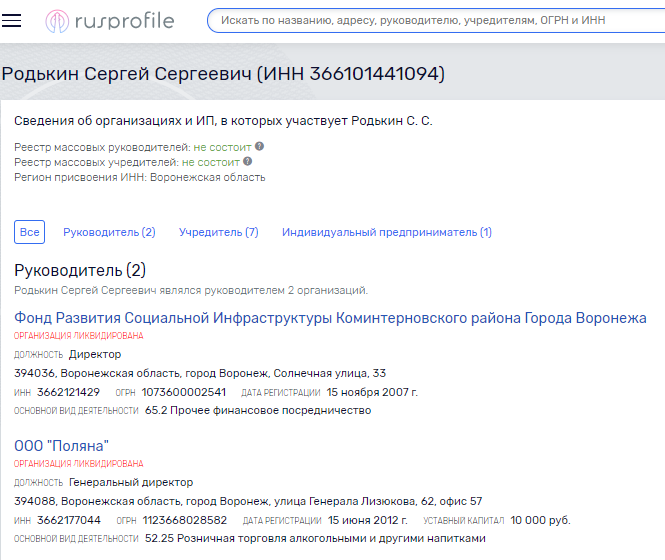Click the rusprofile logo
The image size is (665, 560).
pos(110,21)
